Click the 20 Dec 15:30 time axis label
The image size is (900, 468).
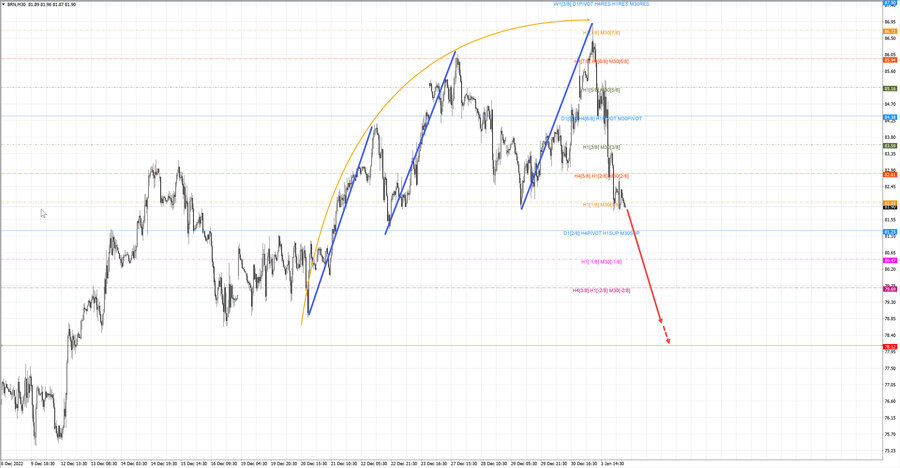pos(313,463)
